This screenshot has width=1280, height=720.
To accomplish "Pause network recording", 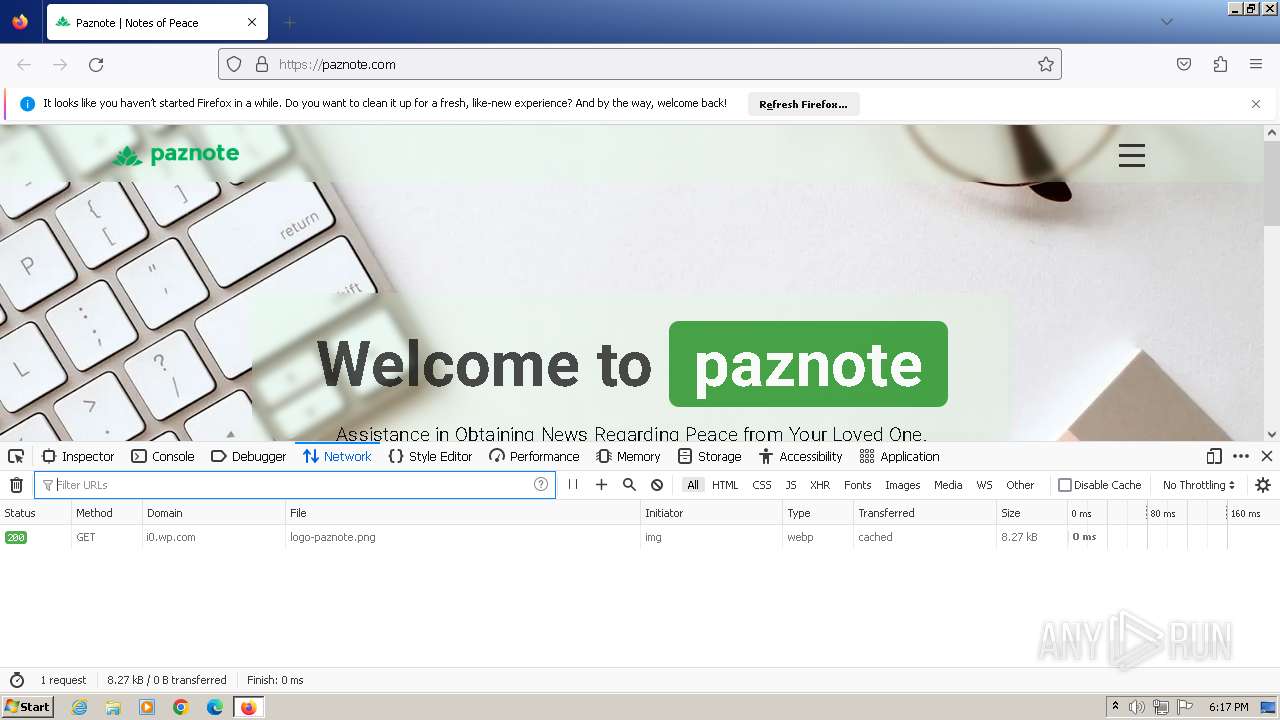I will 573,485.
